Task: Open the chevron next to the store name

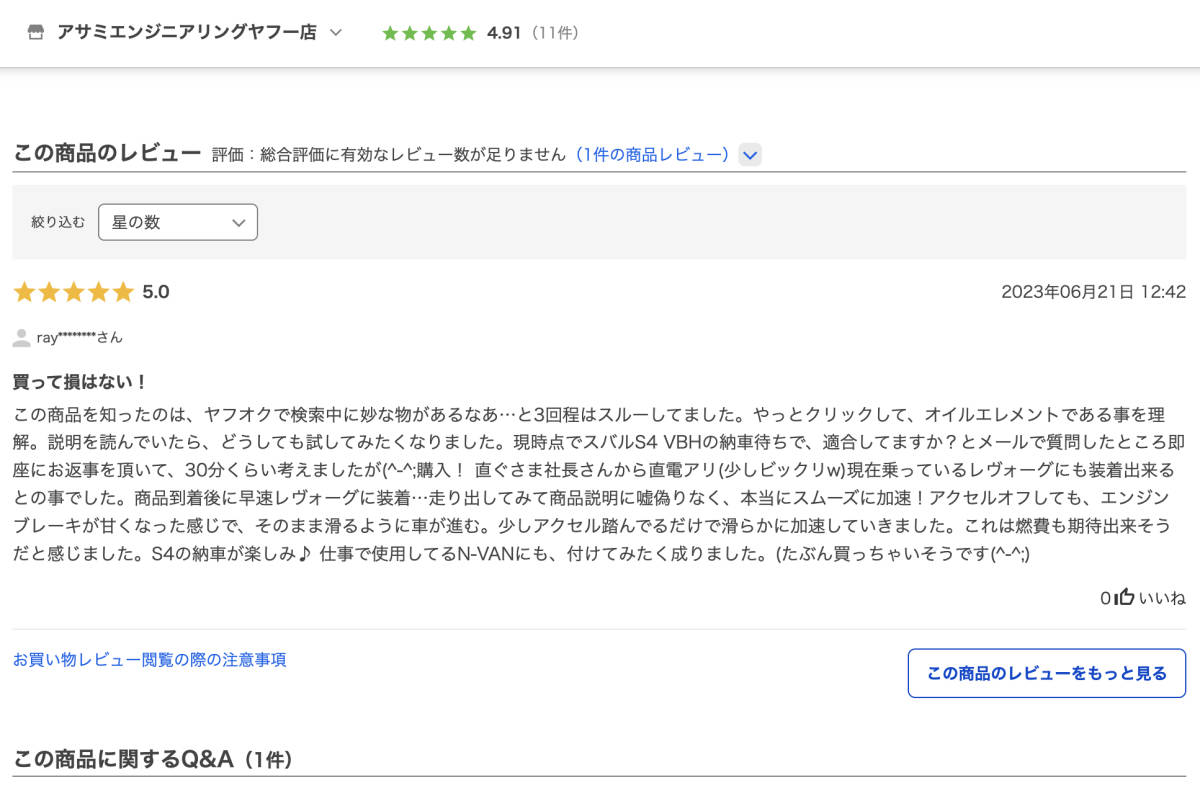Action: tap(335, 31)
